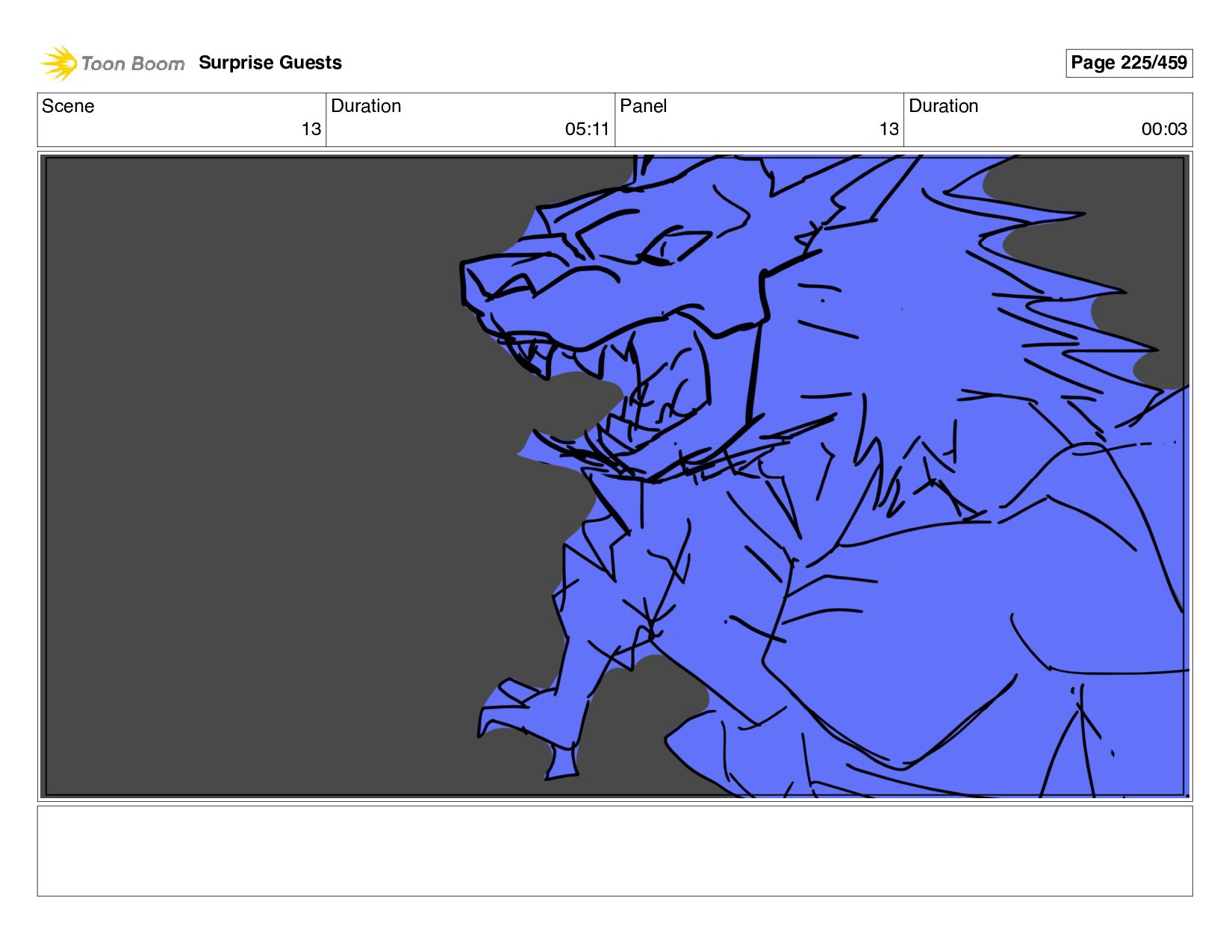Click the blue wolf storyboard panel image
Image resolution: width=1232 pixels, height=952 pixels.
pyautogui.click(x=615, y=476)
